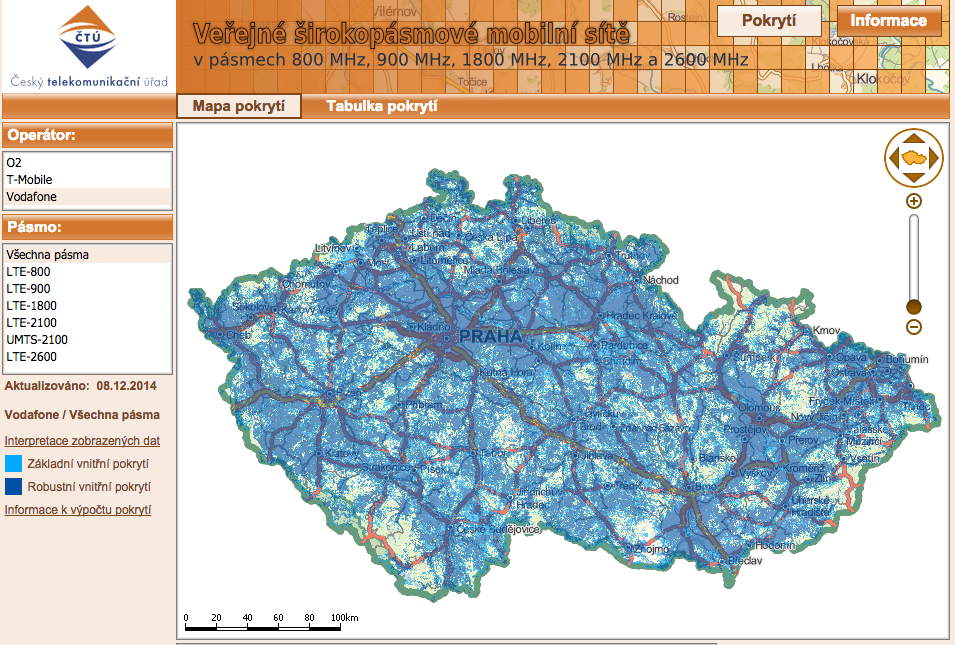Open the Informace section
The width and height of the screenshot is (955, 645).
point(889,21)
